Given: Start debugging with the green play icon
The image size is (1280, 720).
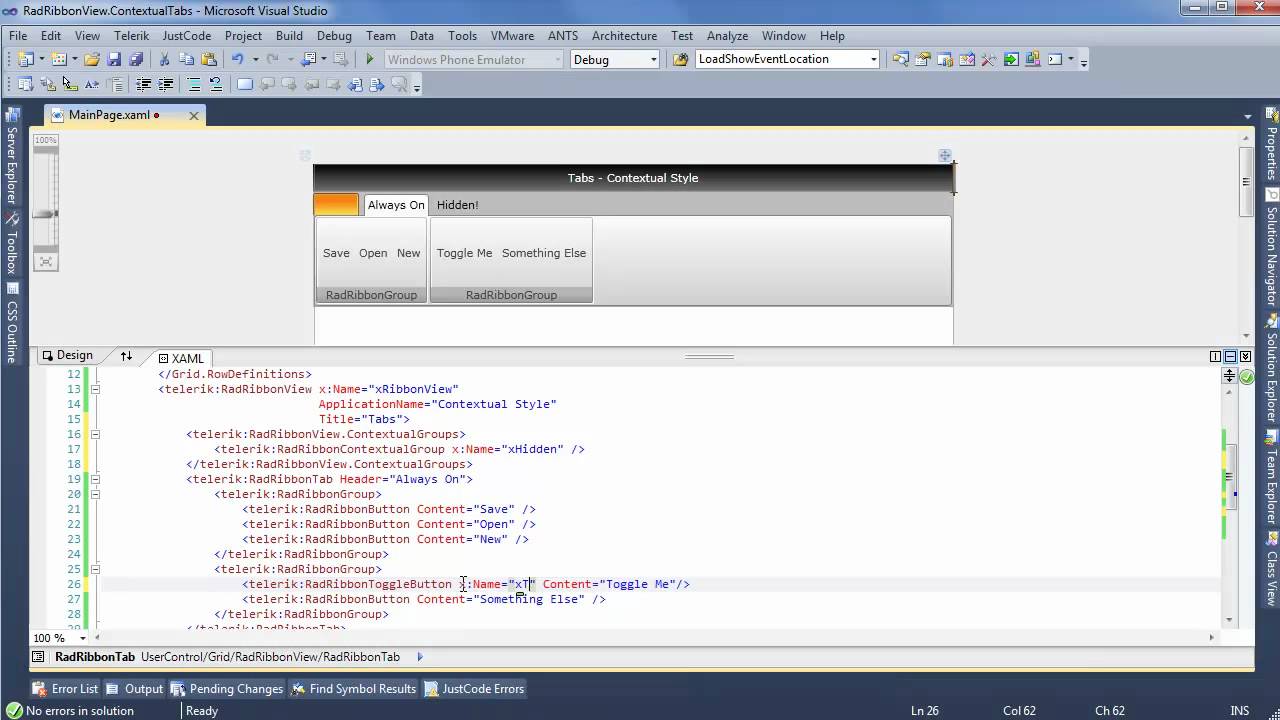Looking at the screenshot, I should coord(370,59).
